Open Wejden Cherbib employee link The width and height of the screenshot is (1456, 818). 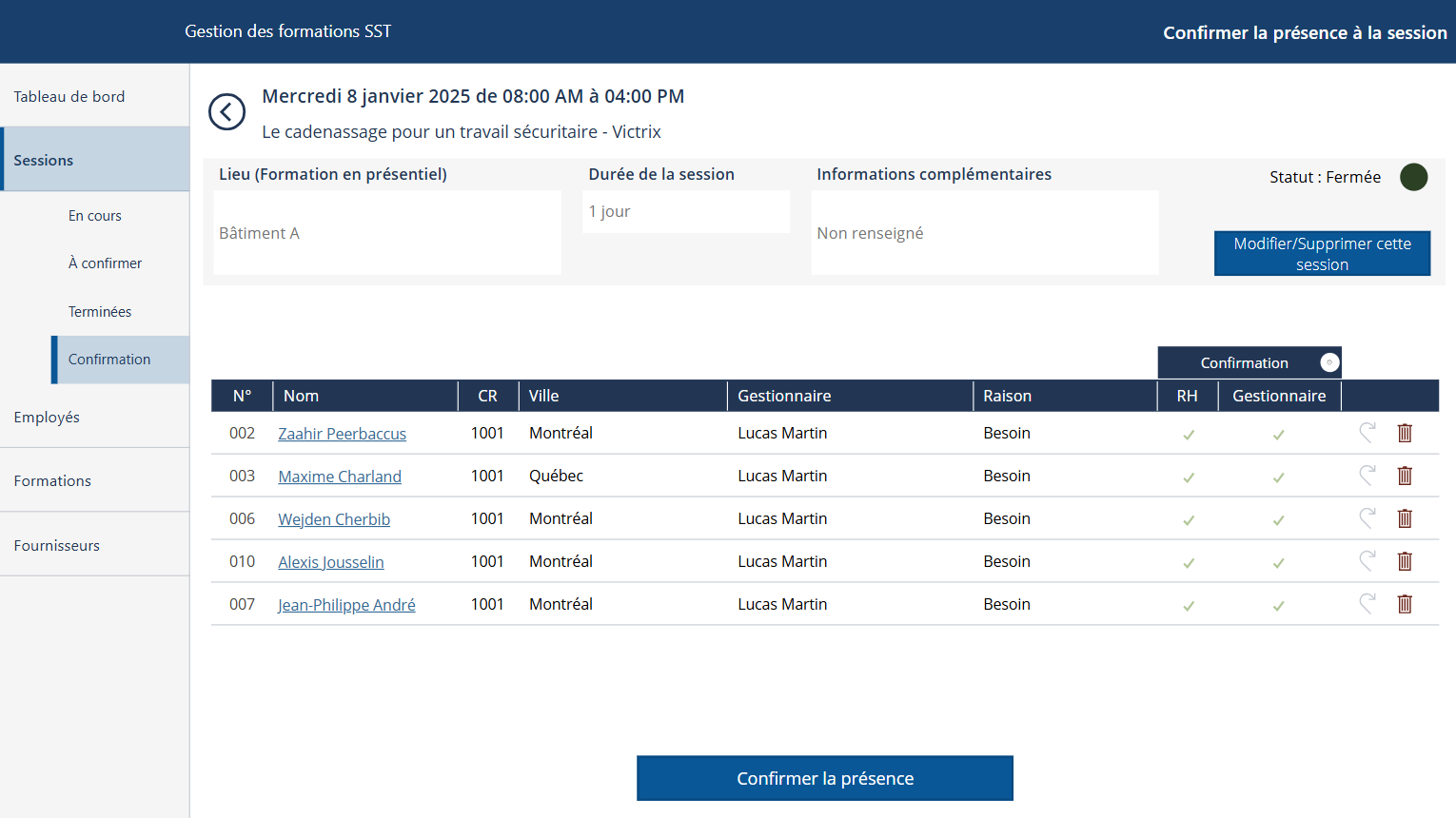pos(334,519)
